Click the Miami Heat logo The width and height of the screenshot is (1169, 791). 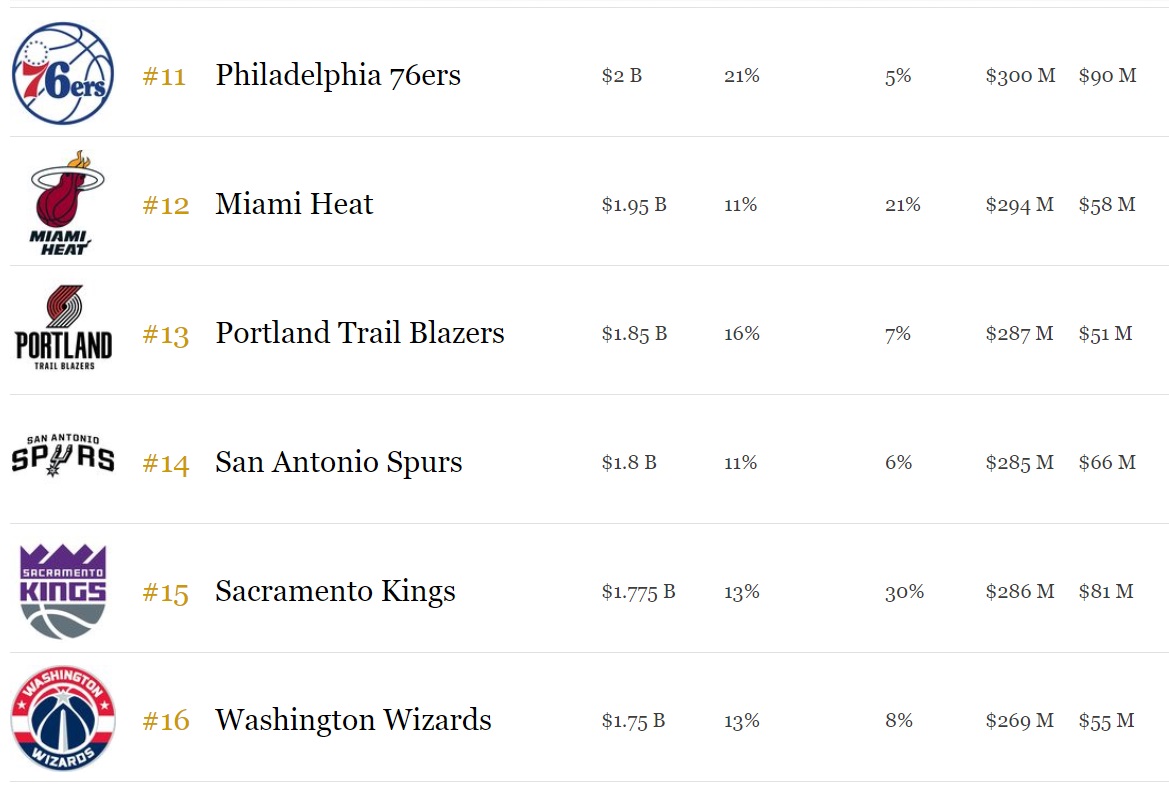(63, 203)
